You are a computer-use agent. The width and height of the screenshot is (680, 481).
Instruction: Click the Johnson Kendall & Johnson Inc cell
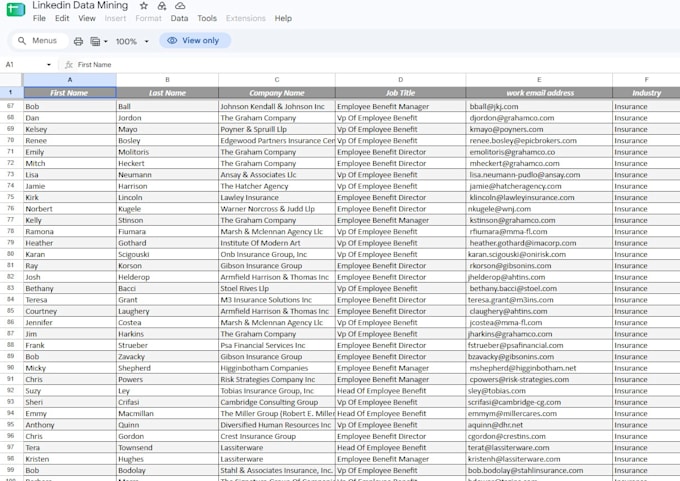(277, 106)
